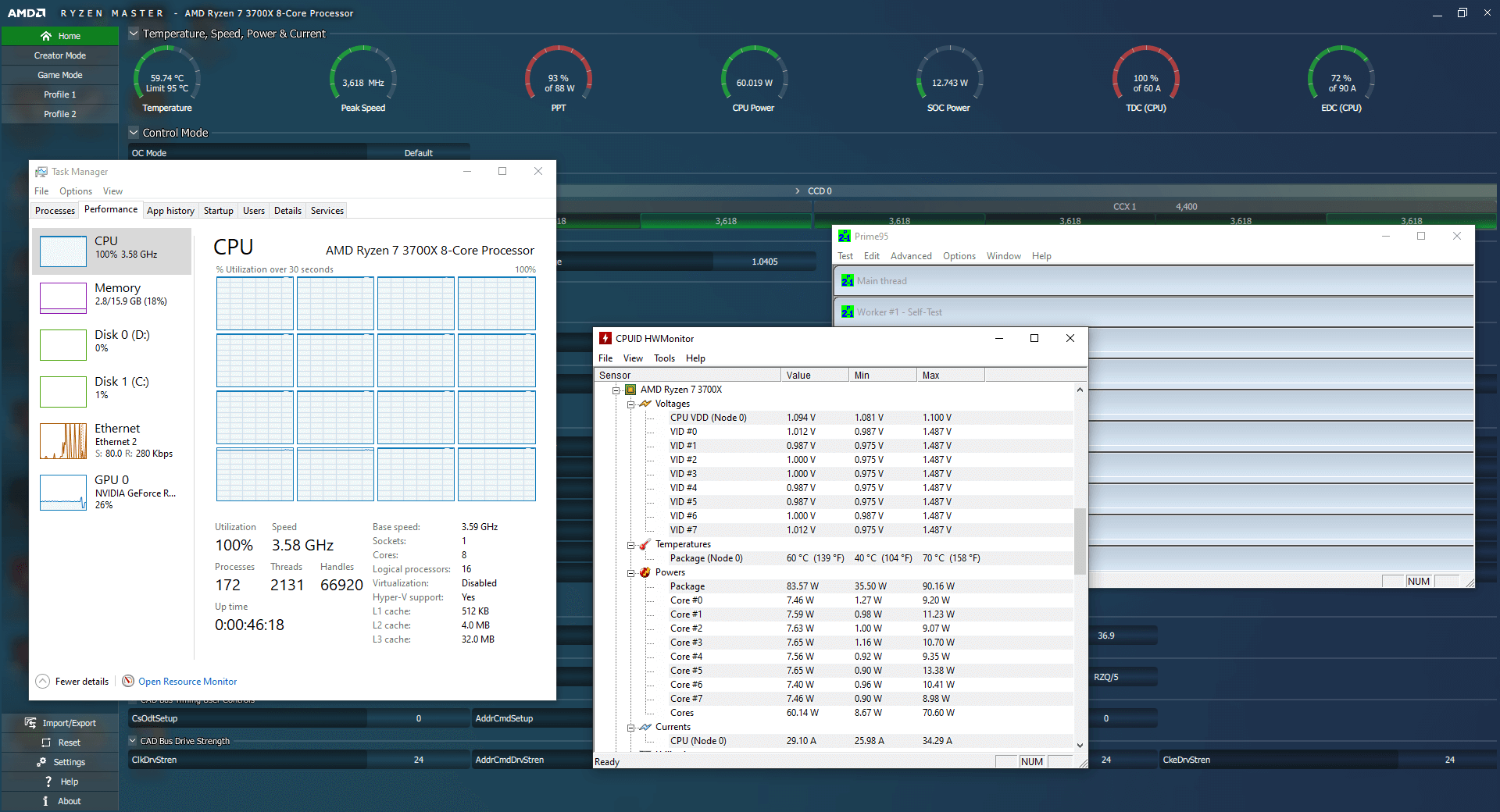Viewport: 1500px width, 812px height.
Task: Click the Import/Export icon in sidebar
Action: click(30, 723)
